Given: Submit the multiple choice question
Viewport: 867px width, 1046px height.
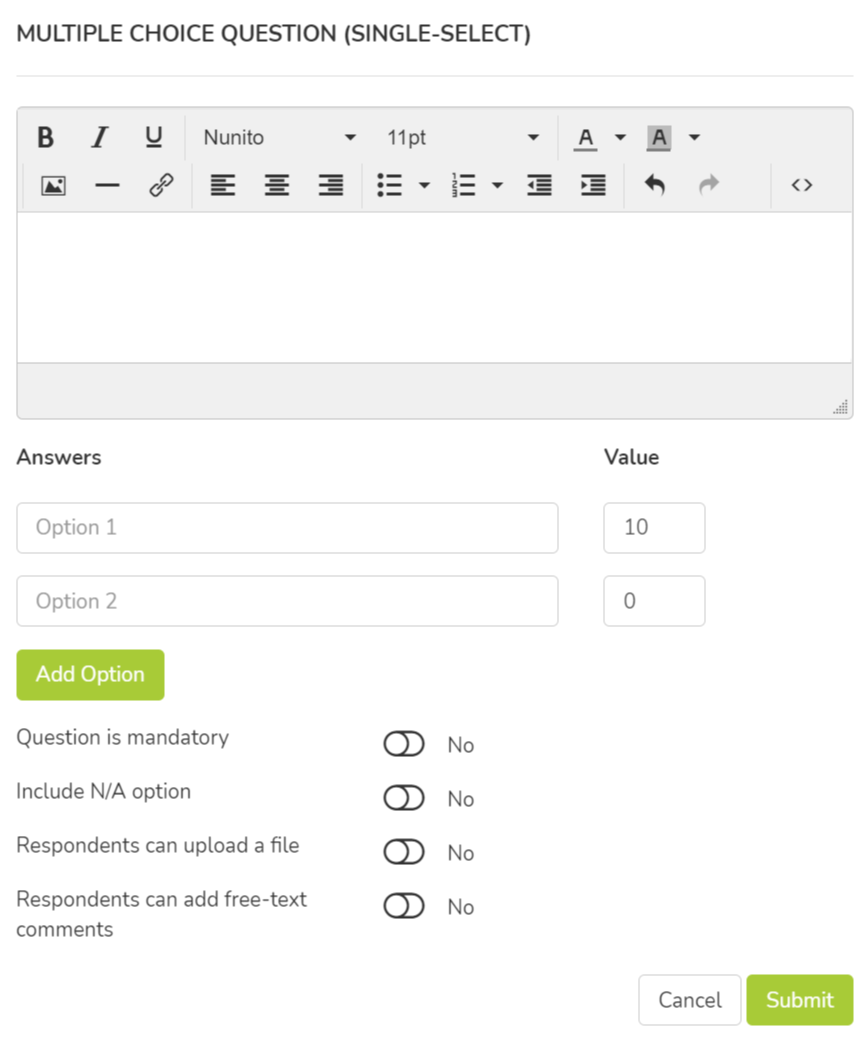Looking at the screenshot, I should tap(799, 1000).
